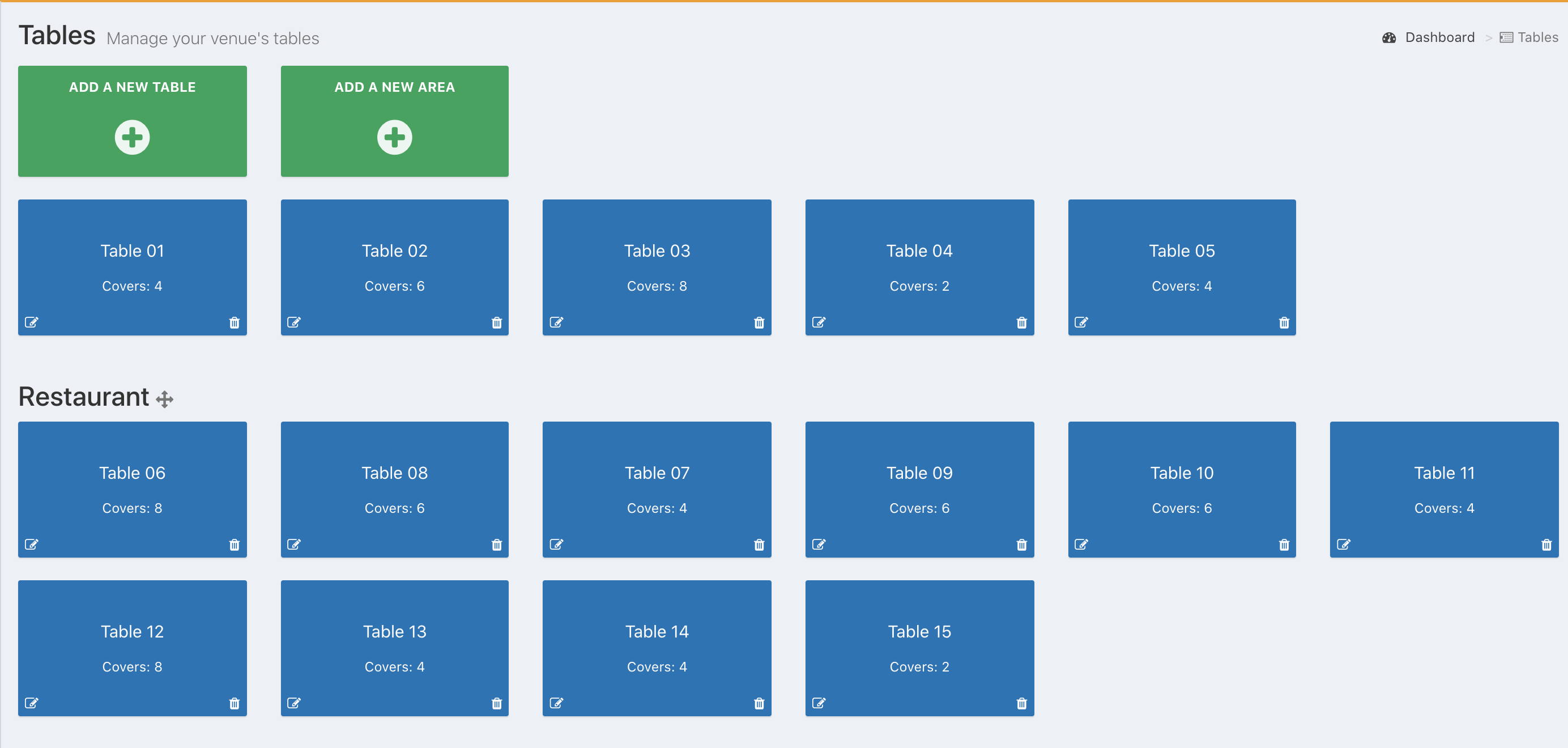Click the ADD A NEW TABLE button

(x=132, y=121)
